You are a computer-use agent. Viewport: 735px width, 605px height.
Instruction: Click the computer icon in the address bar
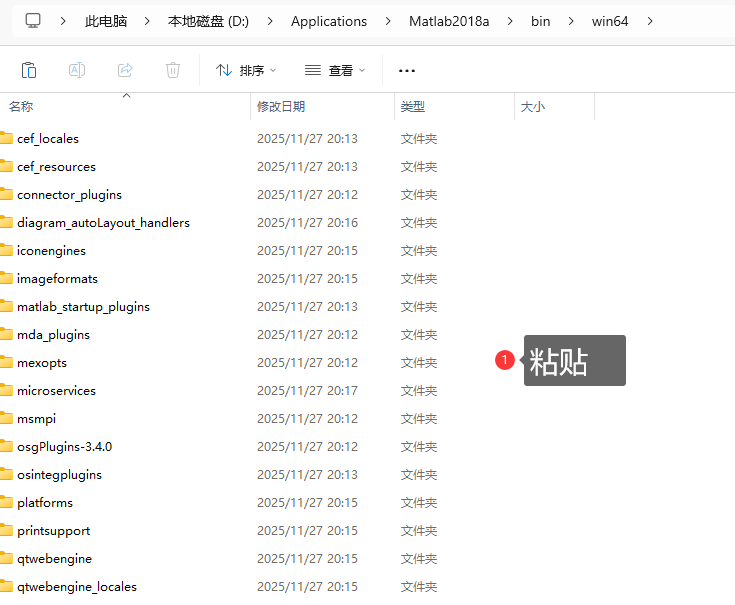coord(33,21)
